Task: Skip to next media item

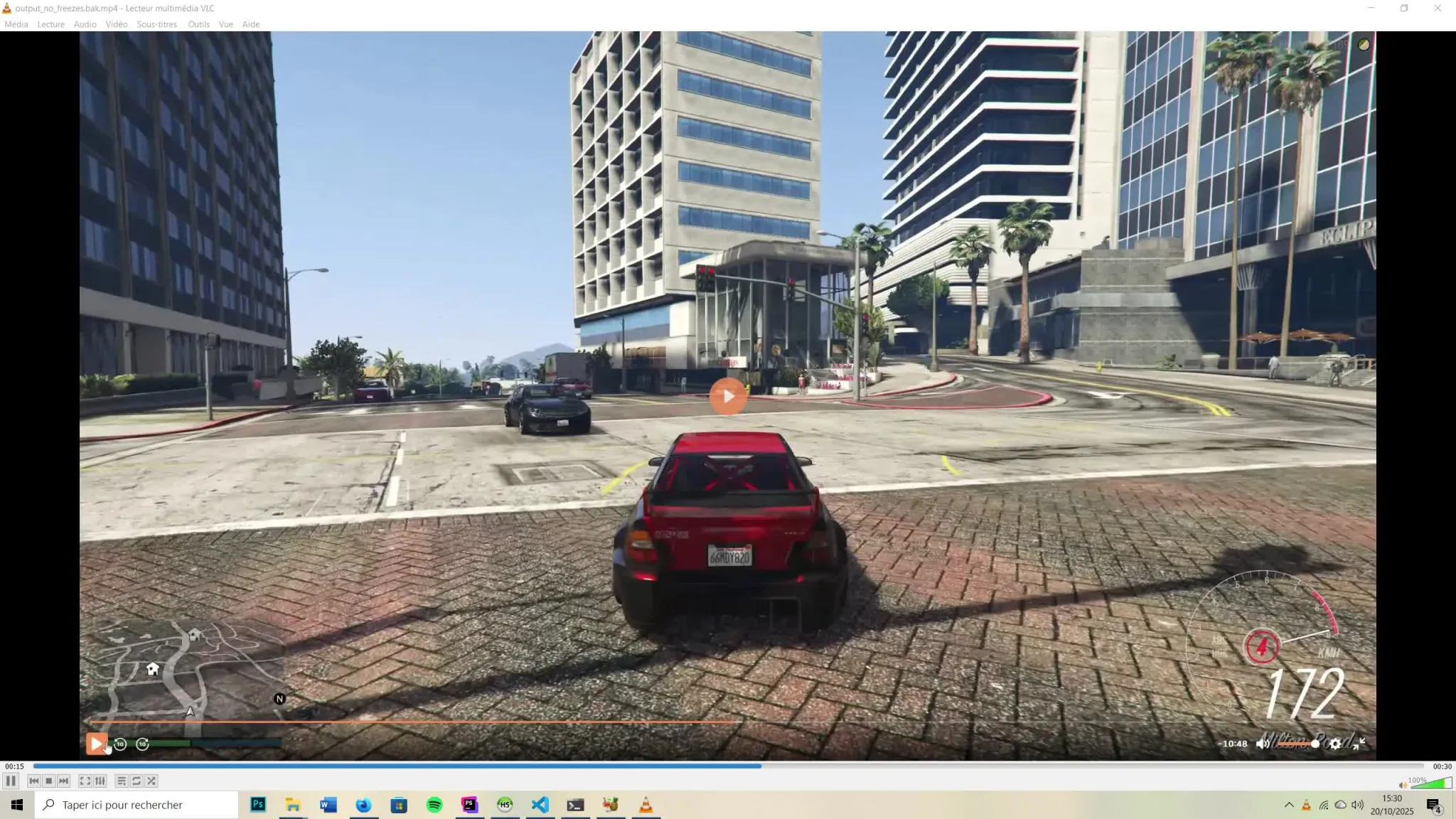Action: pyautogui.click(x=64, y=781)
